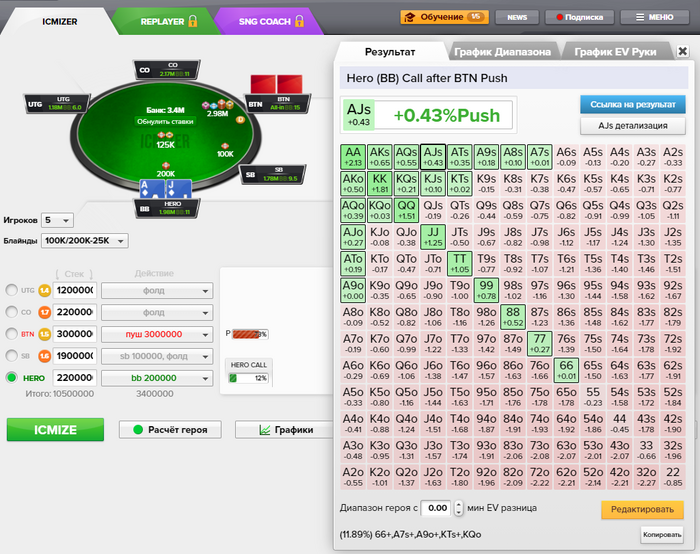Select the AA cell in hand grid

coord(353,157)
